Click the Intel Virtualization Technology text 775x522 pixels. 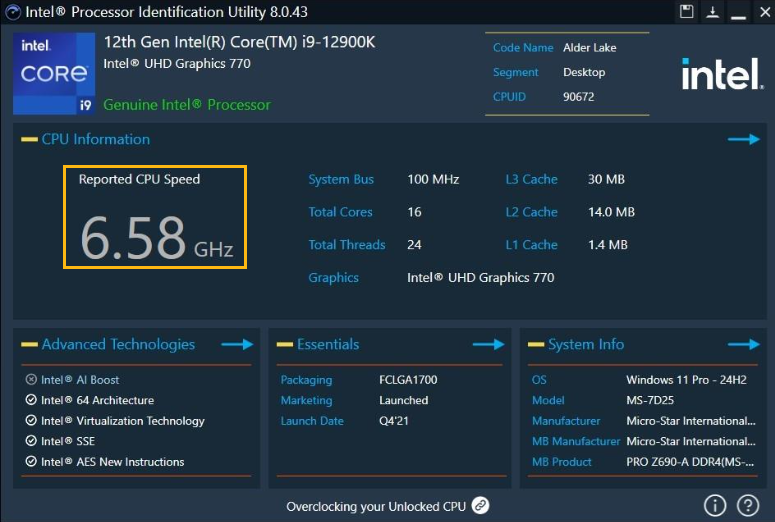[123, 421]
